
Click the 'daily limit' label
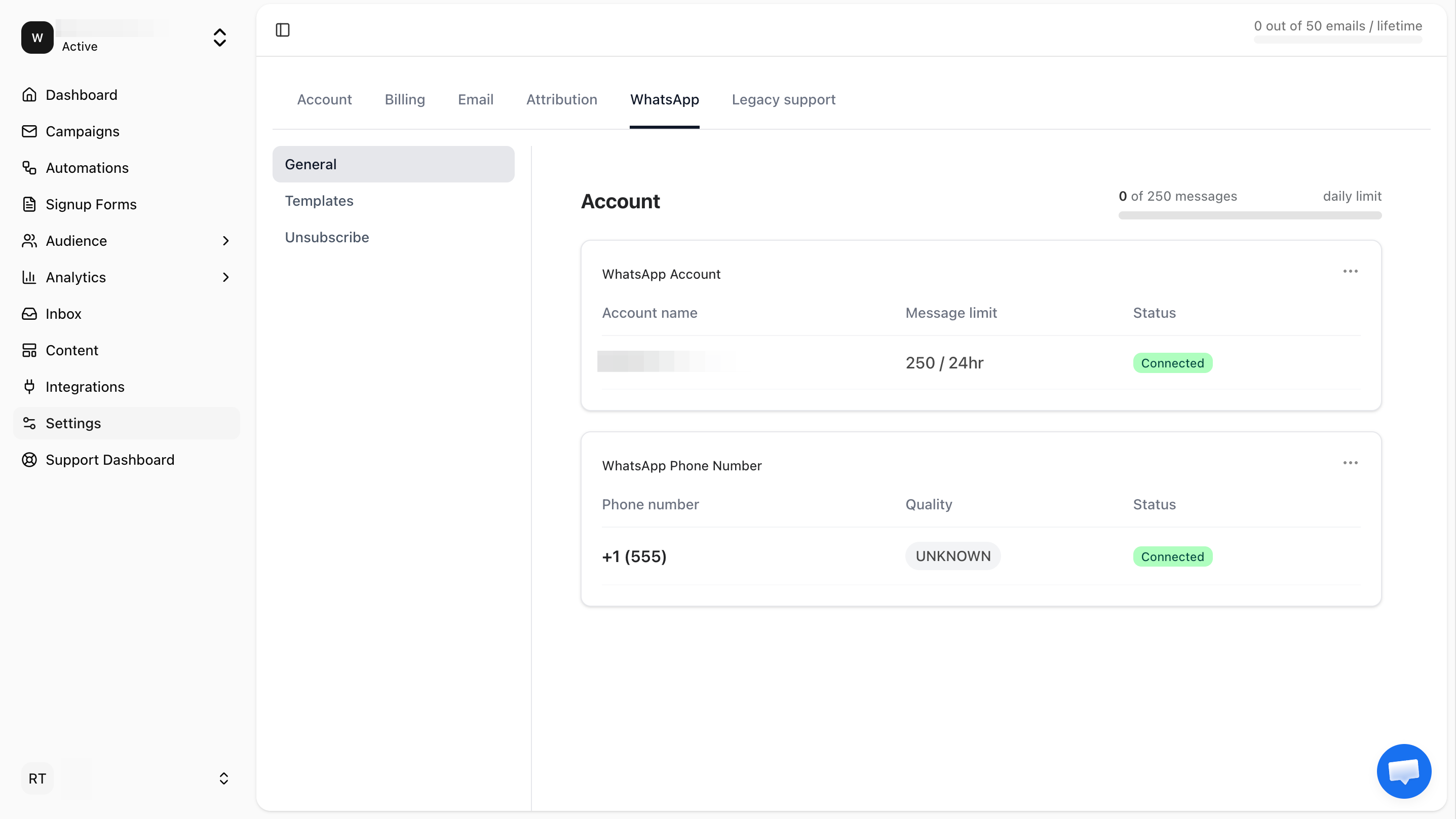click(1352, 196)
